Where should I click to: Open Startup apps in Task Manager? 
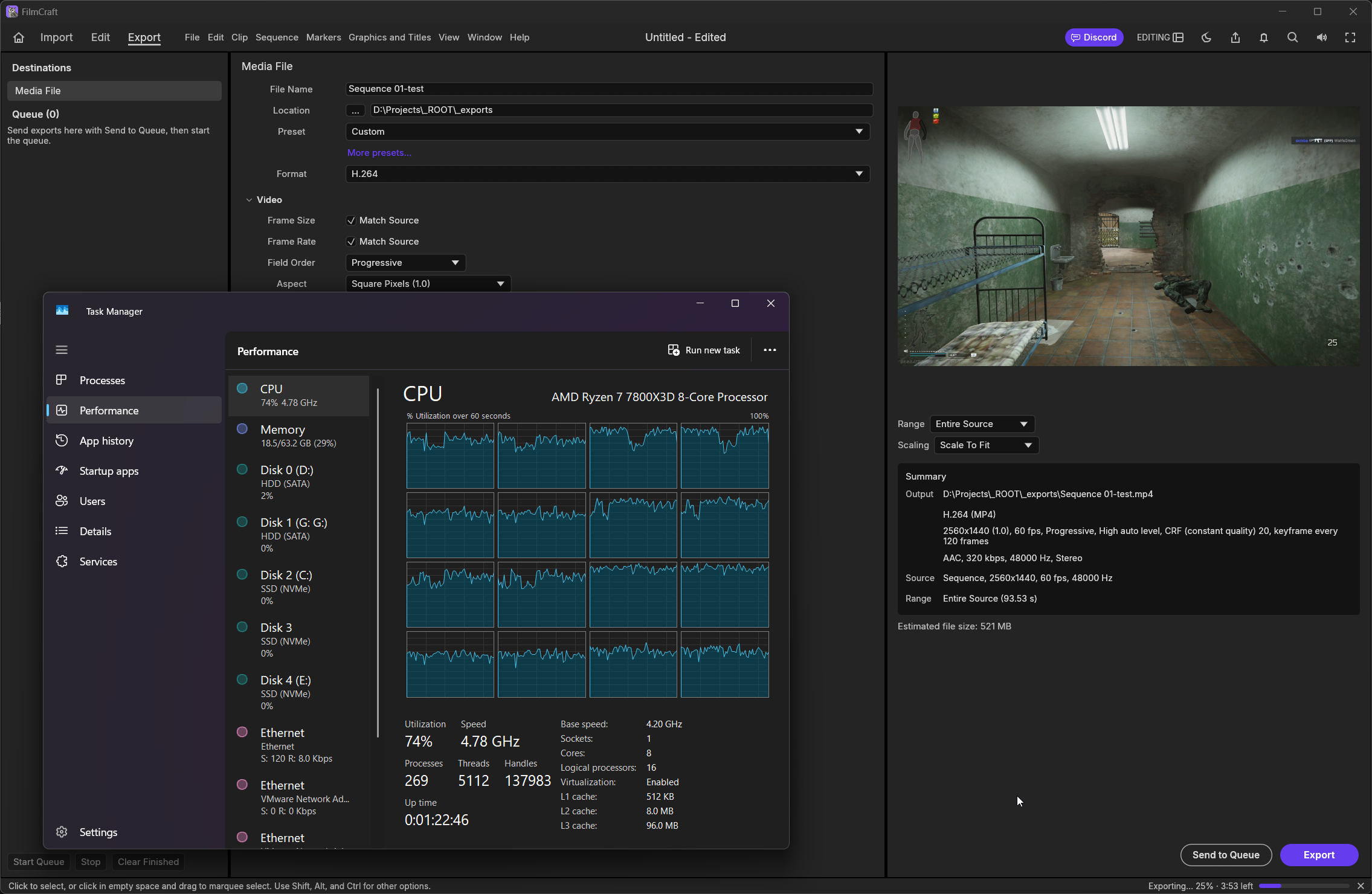click(x=134, y=471)
